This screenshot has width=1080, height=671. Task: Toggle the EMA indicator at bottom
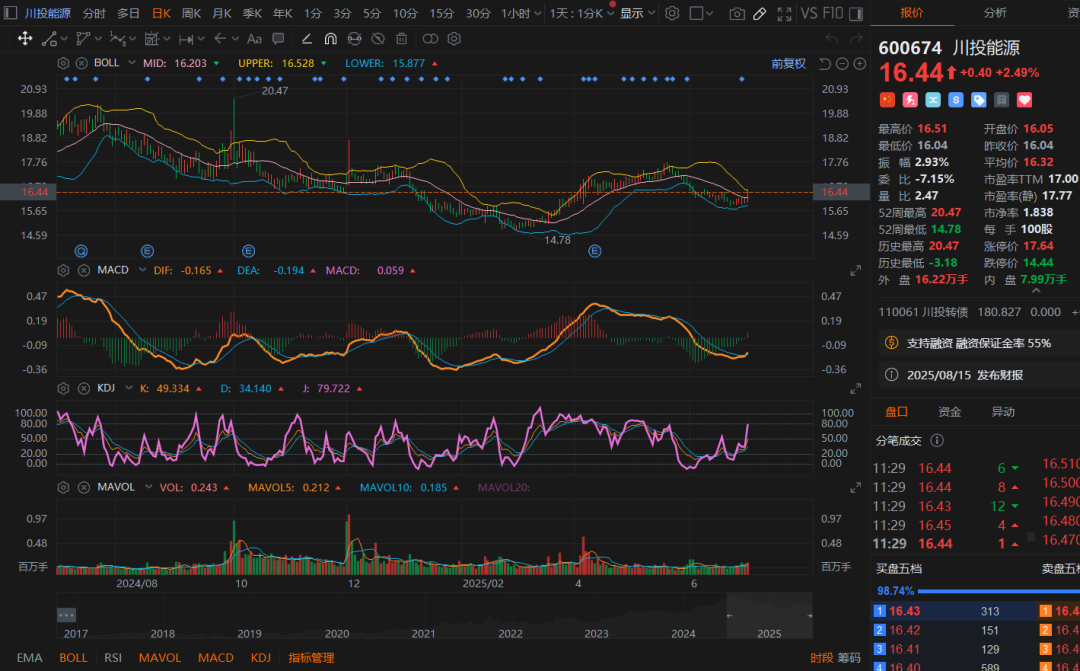tap(29, 658)
